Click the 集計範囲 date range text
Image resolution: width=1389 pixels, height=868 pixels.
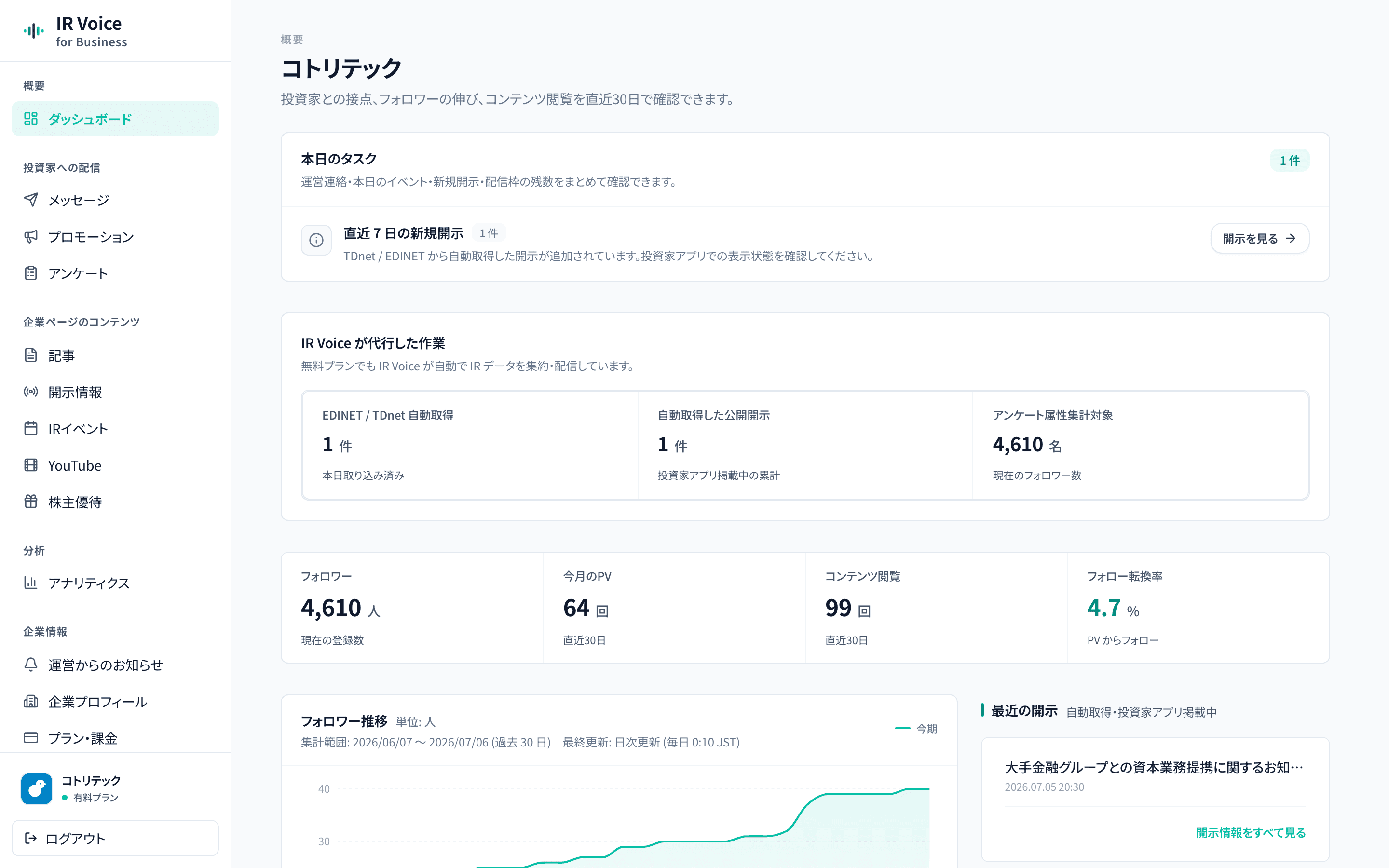click(x=425, y=742)
